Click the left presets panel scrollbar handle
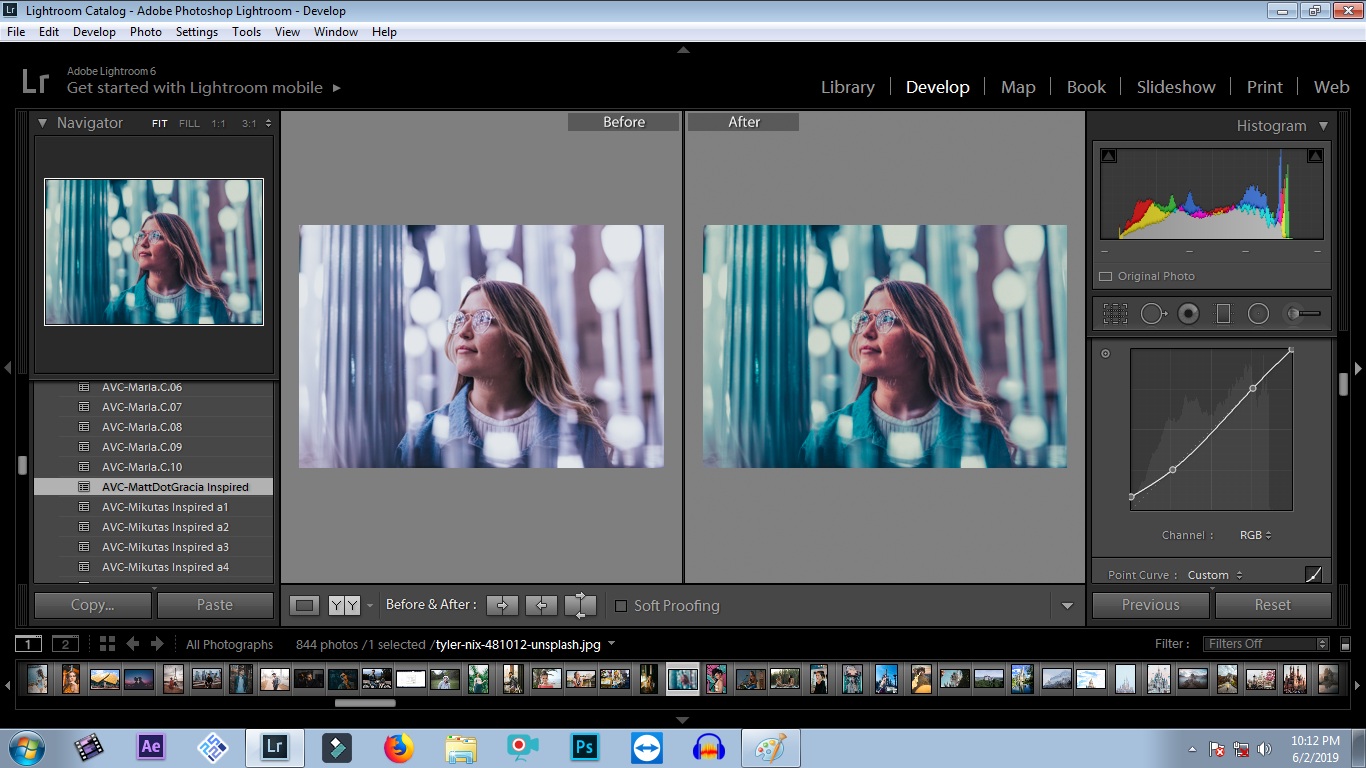This screenshot has height=768, width=1366. (22, 465)
